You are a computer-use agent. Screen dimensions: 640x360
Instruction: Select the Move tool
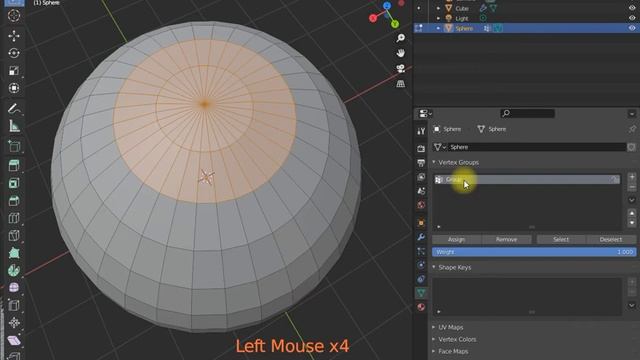click(14, 36)
